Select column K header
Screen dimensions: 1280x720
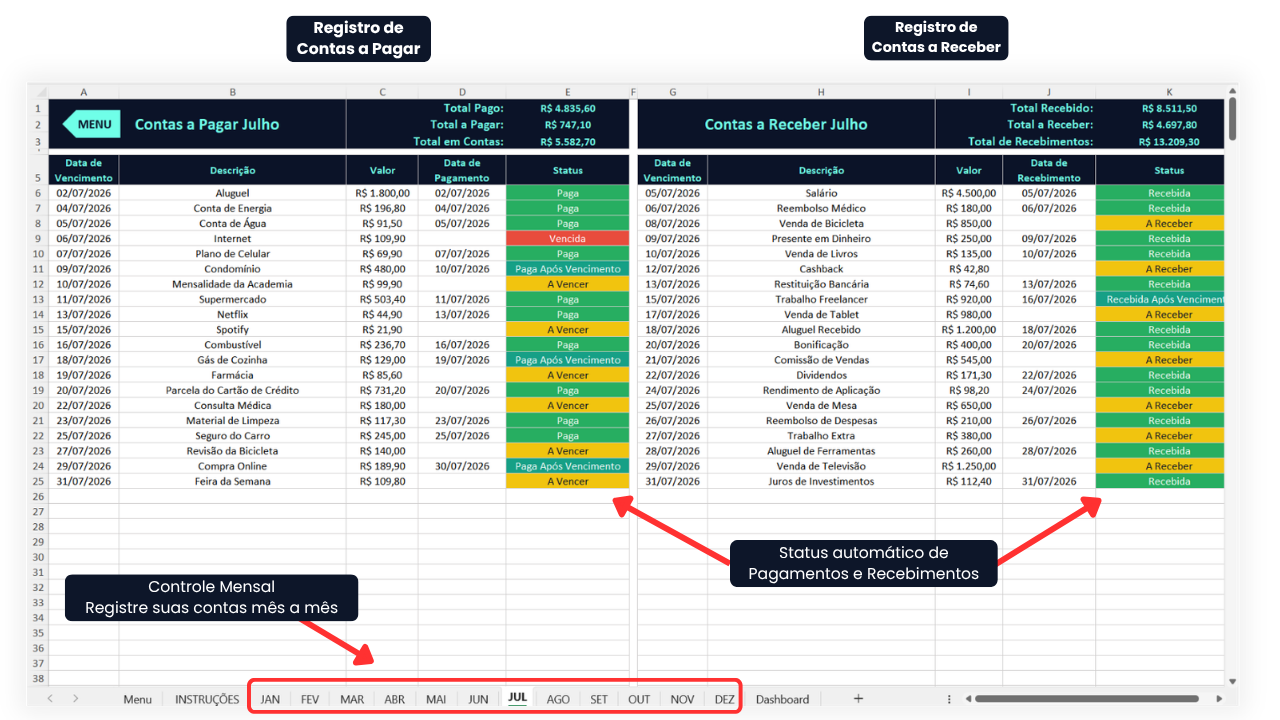[1169, 92]
